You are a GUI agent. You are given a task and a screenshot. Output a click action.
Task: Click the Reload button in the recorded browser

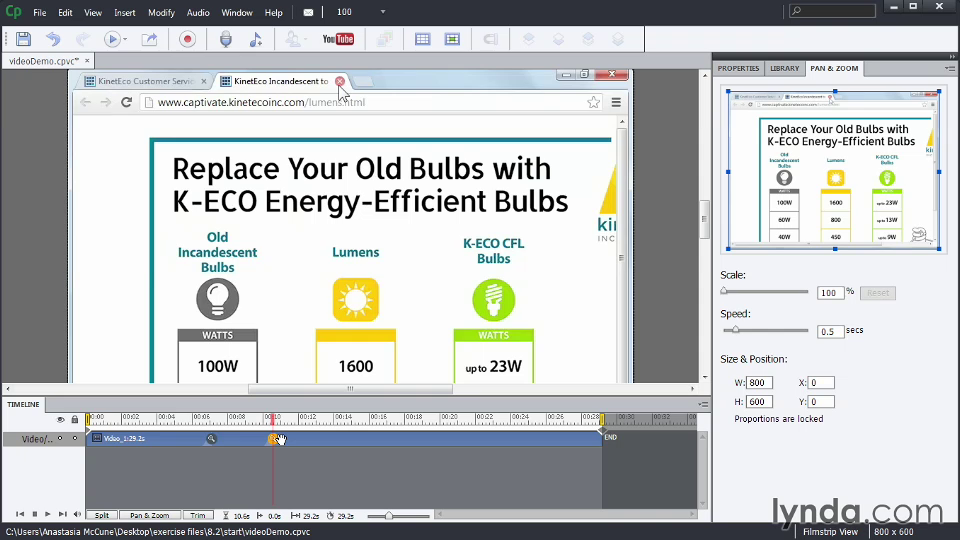126,102
